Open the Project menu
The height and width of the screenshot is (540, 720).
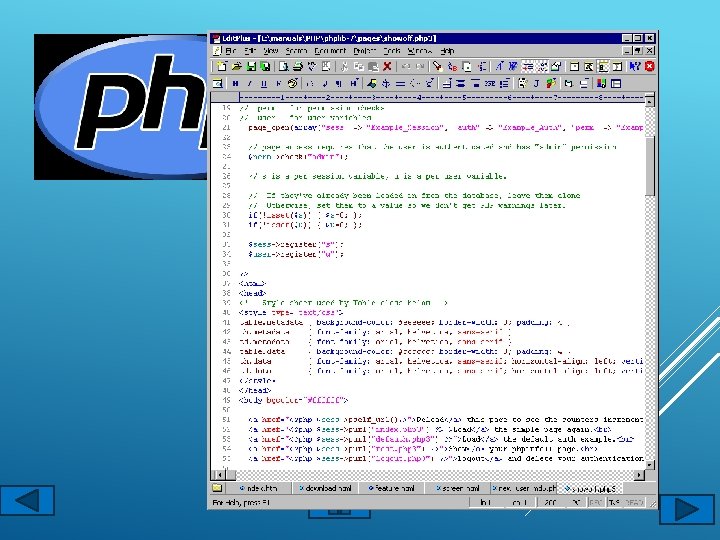point(365,51)
